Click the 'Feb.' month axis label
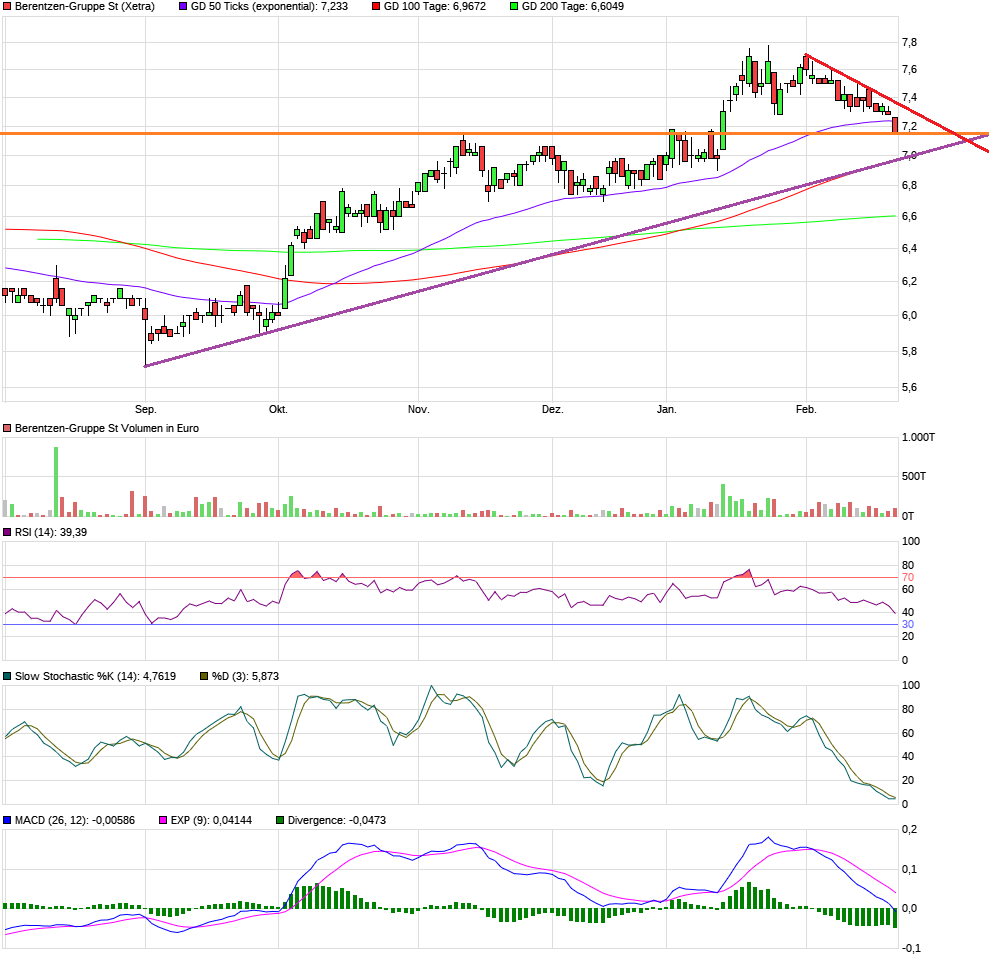The height and width of the screenshot is (958, 989). [806, 409]
